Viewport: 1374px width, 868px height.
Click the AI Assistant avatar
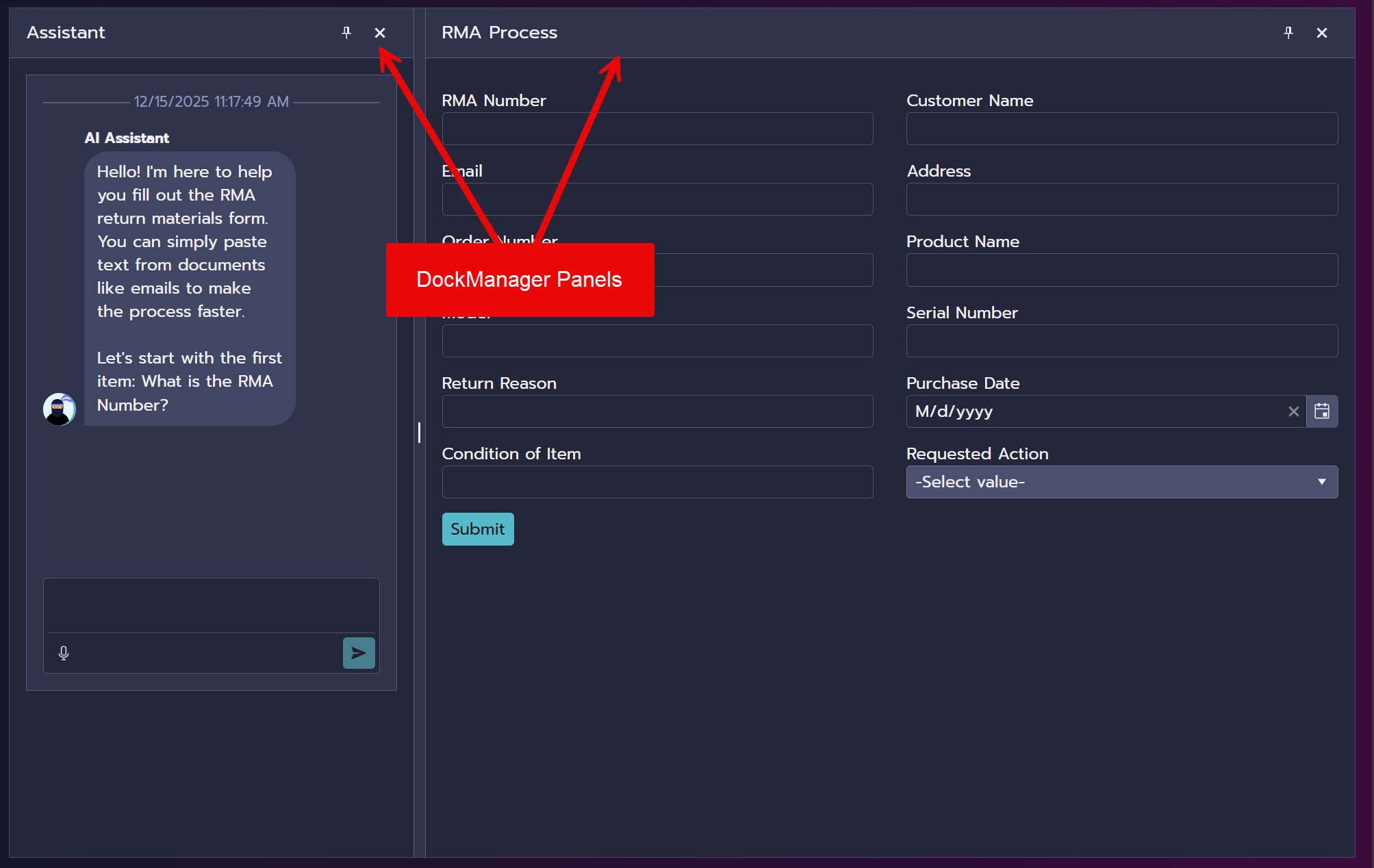(x=59, y=409)
